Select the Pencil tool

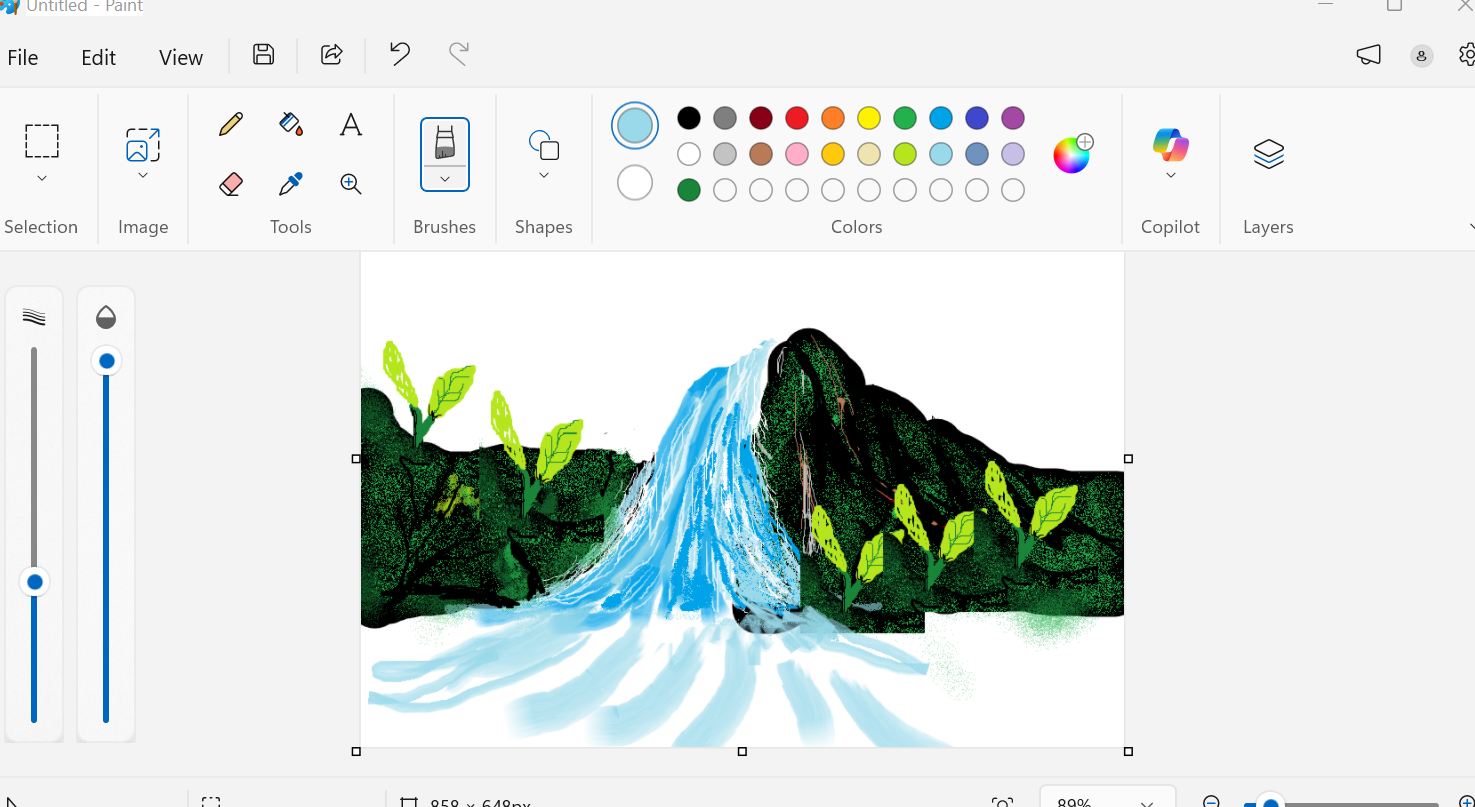[x=229, y=123]
